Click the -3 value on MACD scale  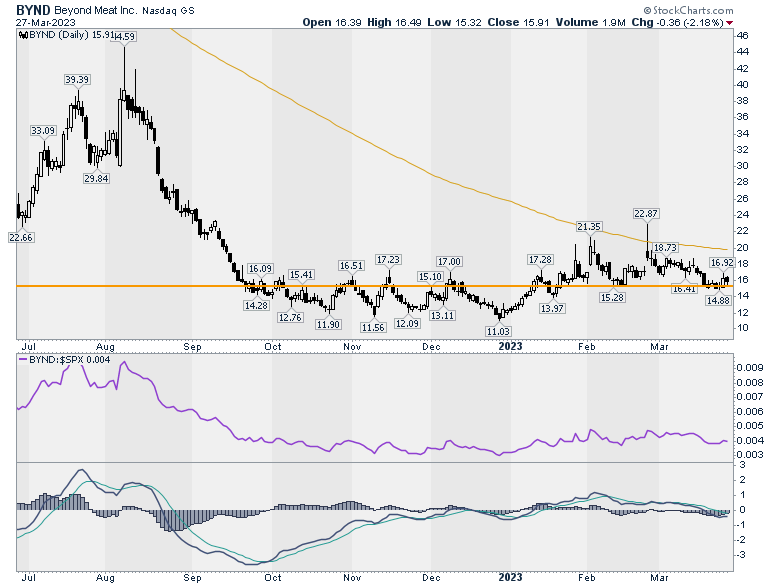pyautogui.click(x=740, y=555)
